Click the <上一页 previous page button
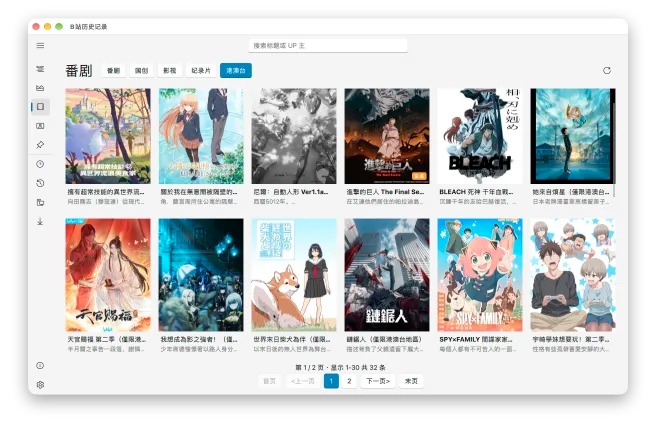The height and width of the screenshot is (432, 656). pyautogui.click(x=303, y=381)
